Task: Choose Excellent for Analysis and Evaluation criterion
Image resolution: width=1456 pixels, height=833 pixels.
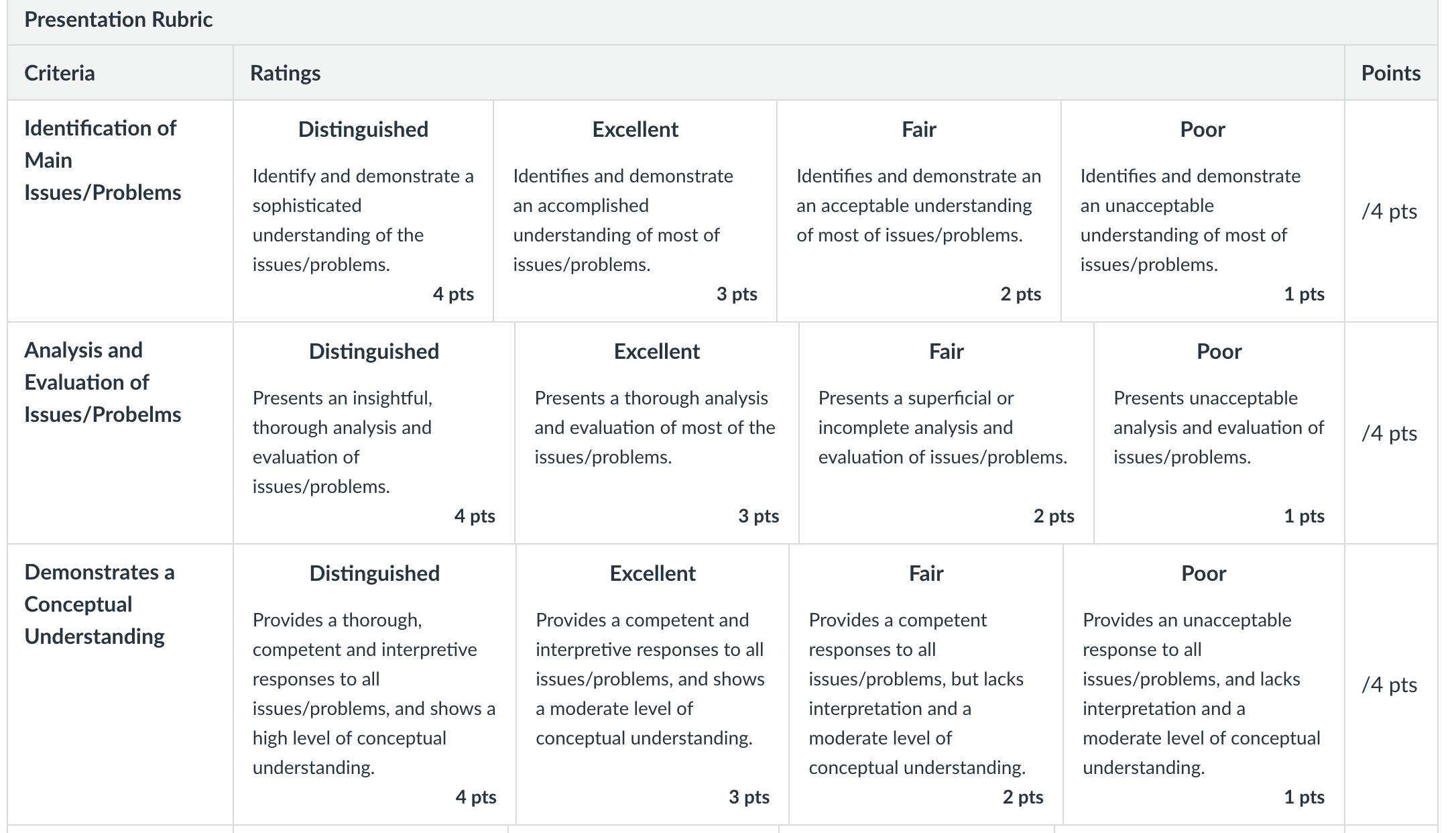Action: click(x=657, y=433)
